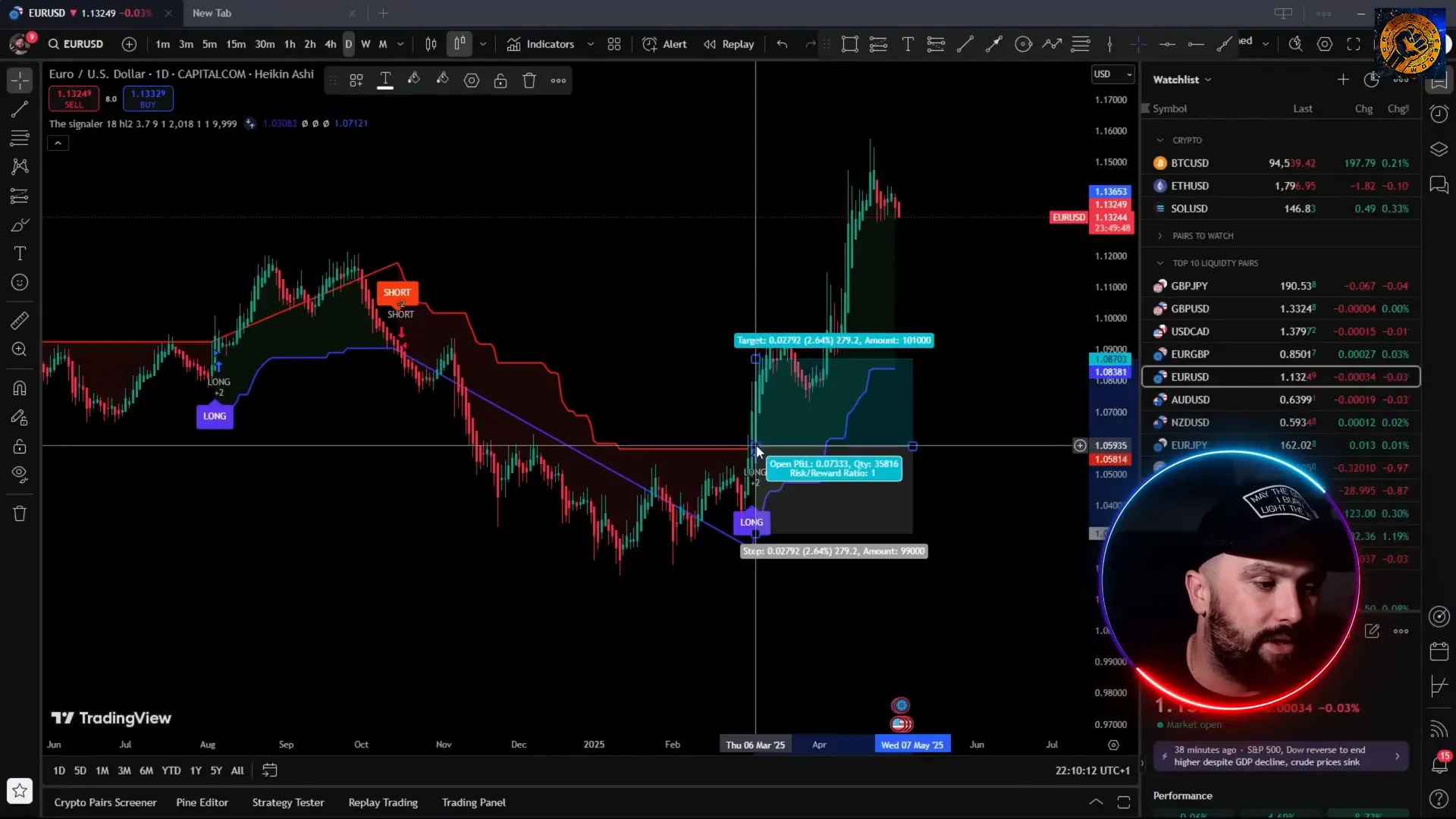This screenshot has width=1456, height=819.
Task: Click the 1.13329 BUY button
Action: [x=148, y=99]
